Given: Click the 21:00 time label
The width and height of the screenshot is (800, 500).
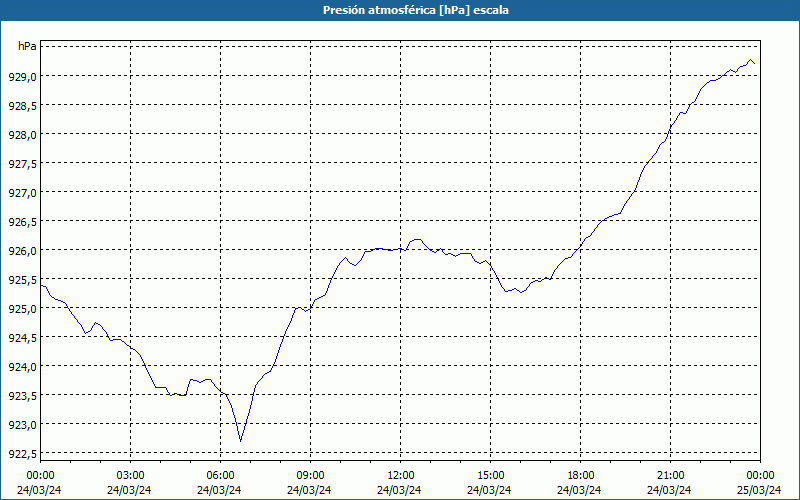Looking at the screenshot, I should pyautogui.click(x=670, y=476).
